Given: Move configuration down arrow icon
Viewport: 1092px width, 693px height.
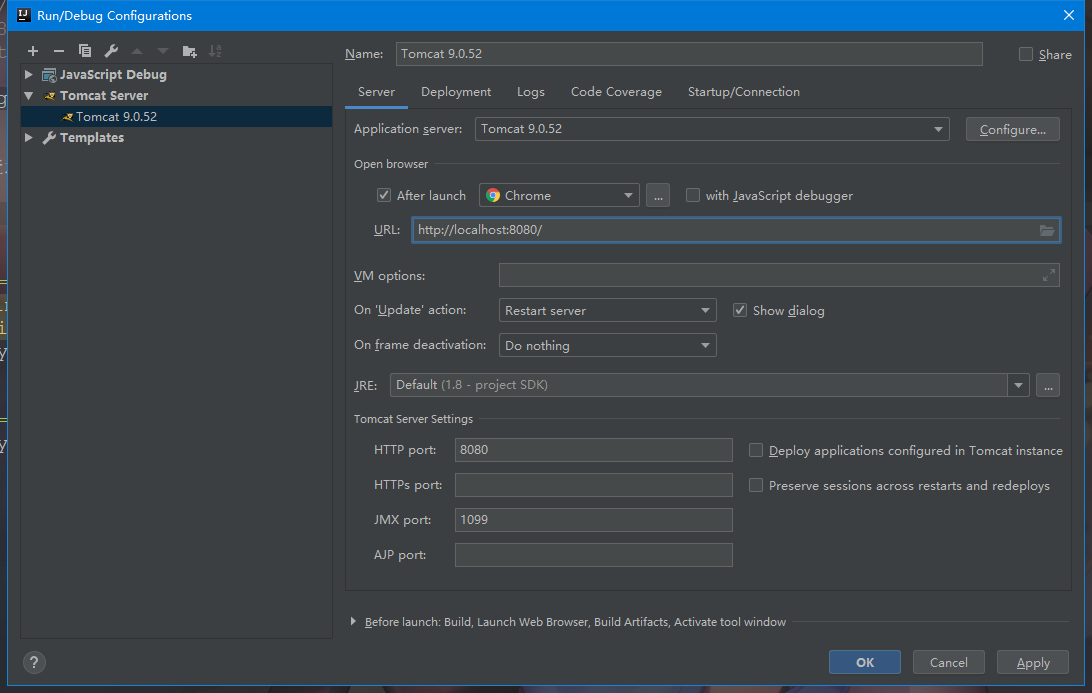Looking at the screenshot, I should (x=163, y=51).
